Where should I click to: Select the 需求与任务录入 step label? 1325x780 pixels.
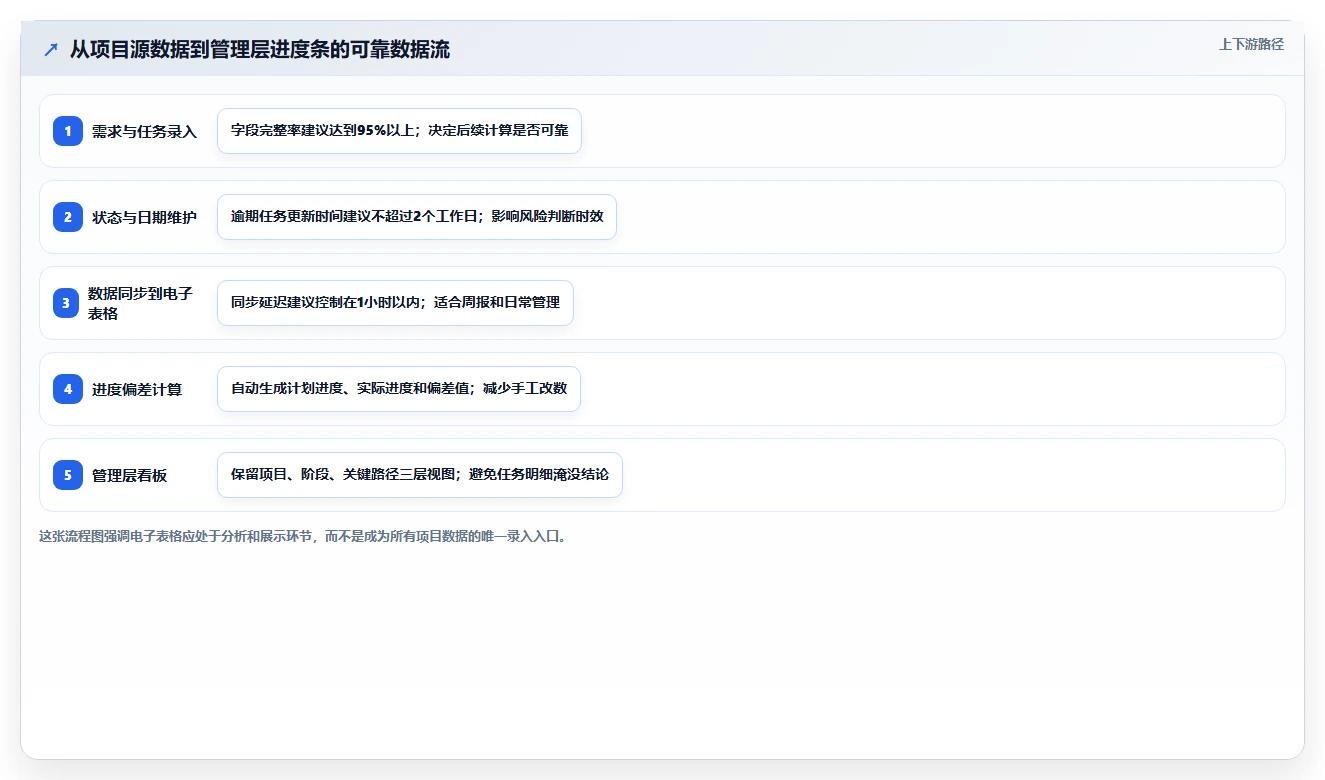click(144, 131)
